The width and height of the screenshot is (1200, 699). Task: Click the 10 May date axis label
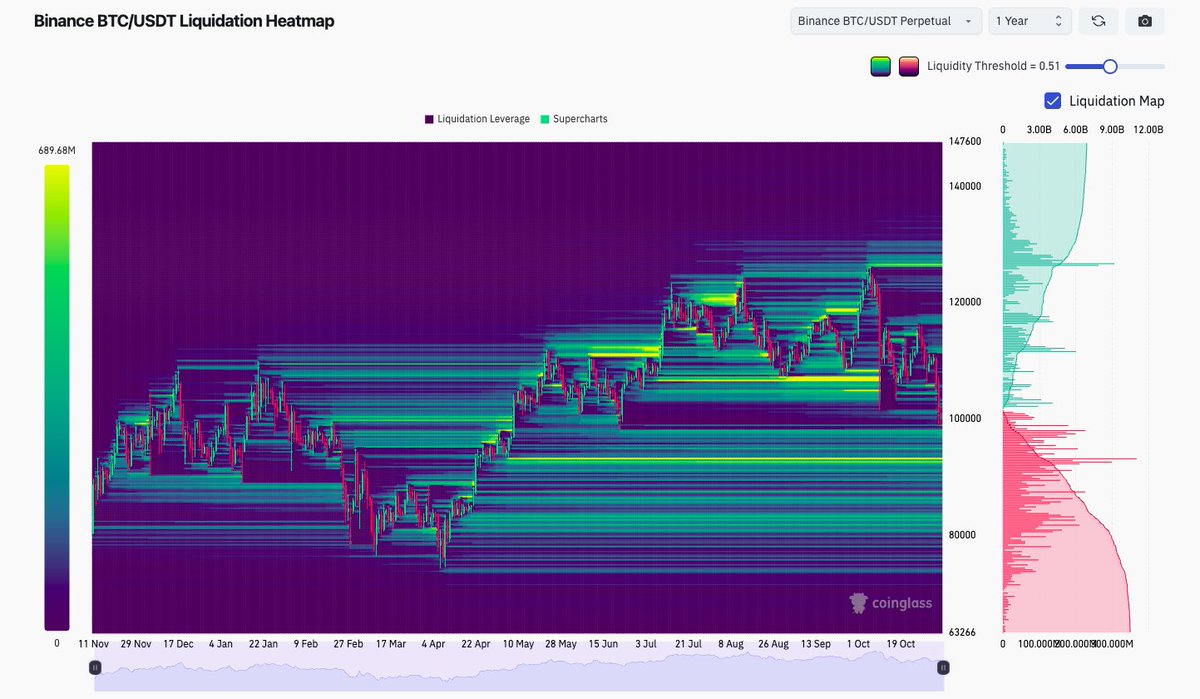518,644
